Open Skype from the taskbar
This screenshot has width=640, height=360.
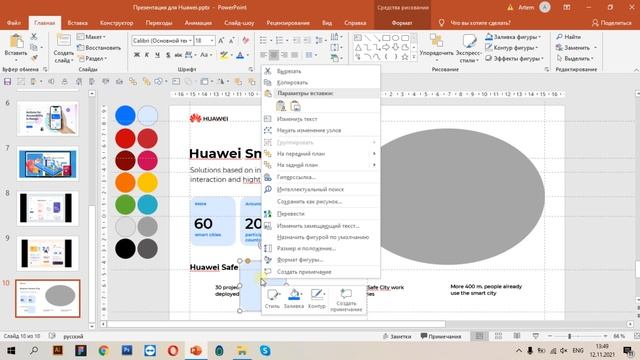(x=265, y=350)
